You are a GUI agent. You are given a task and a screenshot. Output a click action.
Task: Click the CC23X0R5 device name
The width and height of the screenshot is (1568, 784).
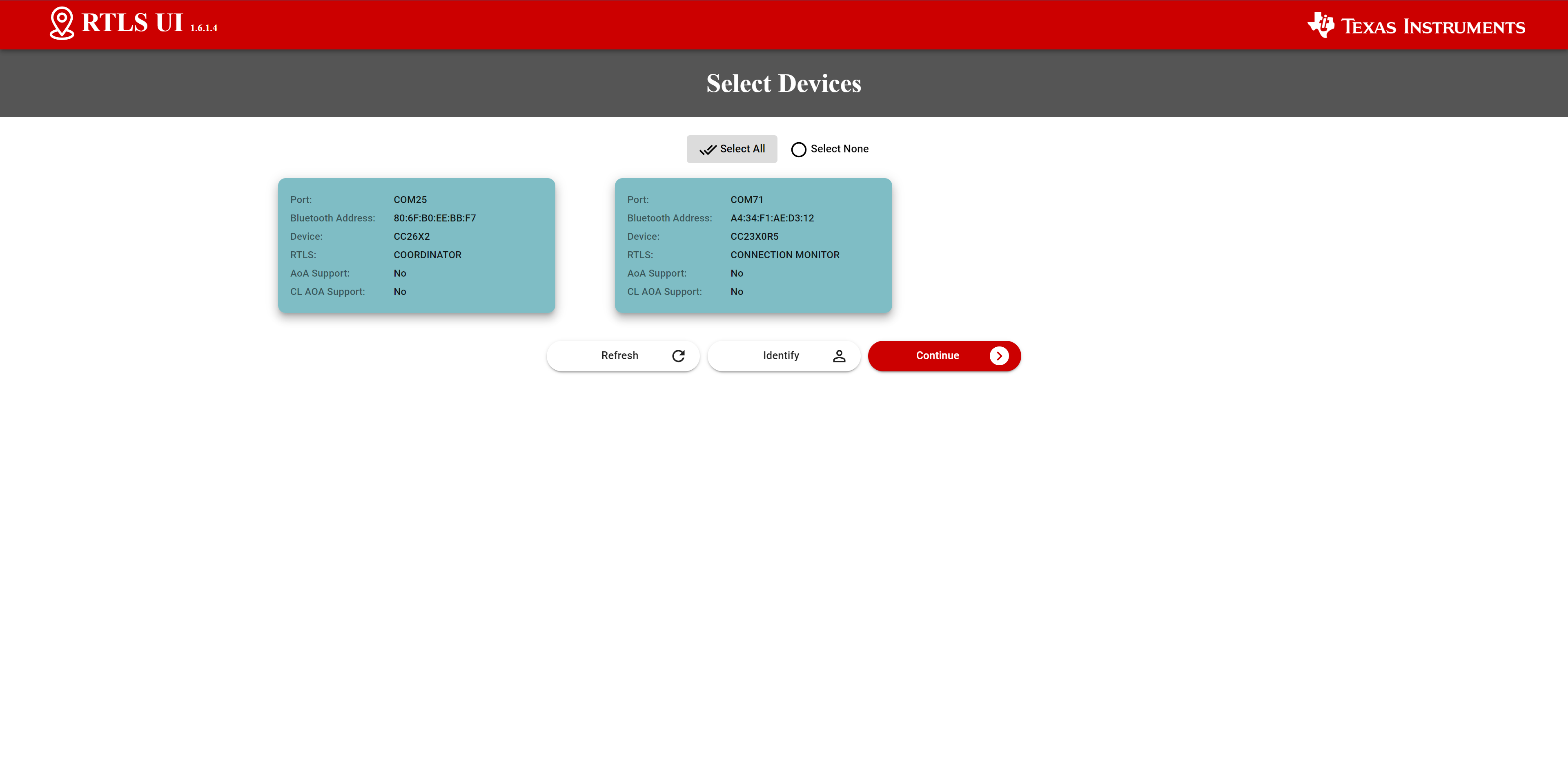[754, 237]
